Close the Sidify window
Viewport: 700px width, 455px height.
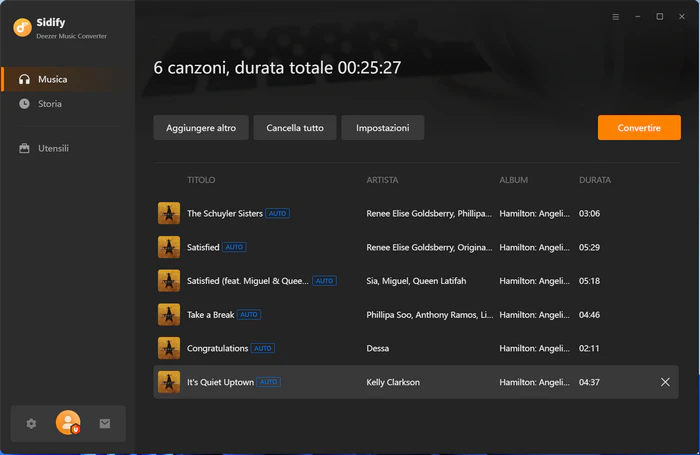(x=682, y=17)
